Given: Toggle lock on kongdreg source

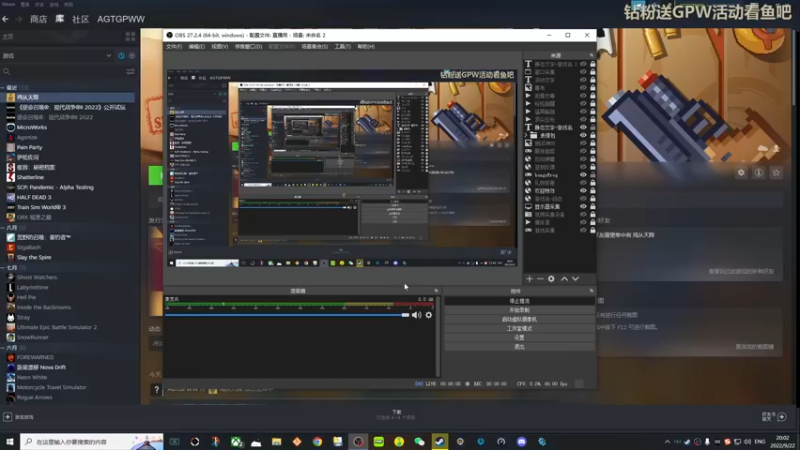Looking at the screenshot, I should [592, 175].
